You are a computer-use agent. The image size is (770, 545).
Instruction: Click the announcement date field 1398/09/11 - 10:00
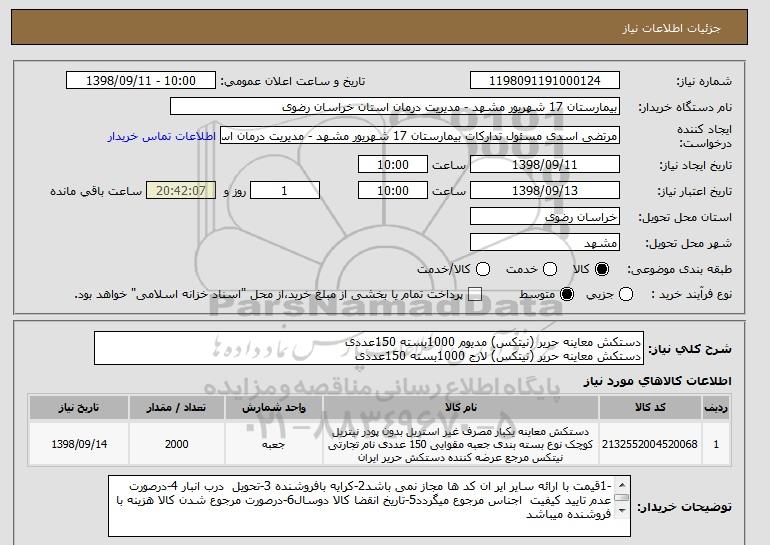141,81
